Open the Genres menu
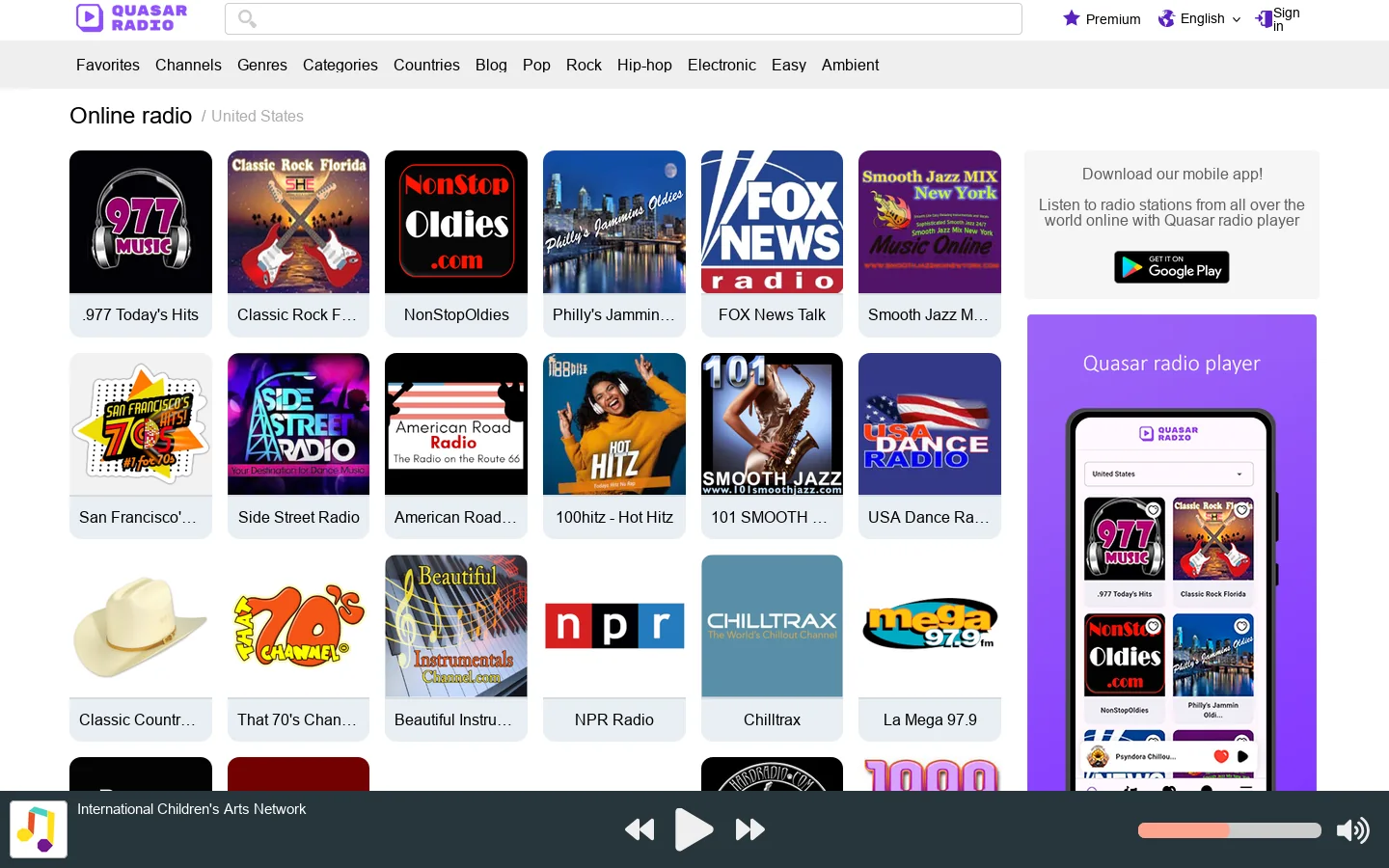Screen dimensions: 1389x868 click(x=262, y=65)
